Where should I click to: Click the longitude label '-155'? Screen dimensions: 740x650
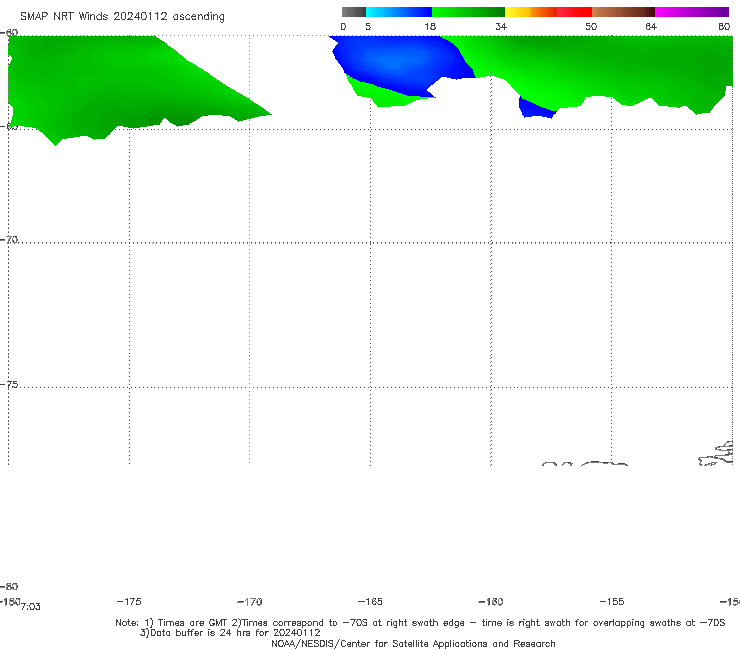pos(612,601)
